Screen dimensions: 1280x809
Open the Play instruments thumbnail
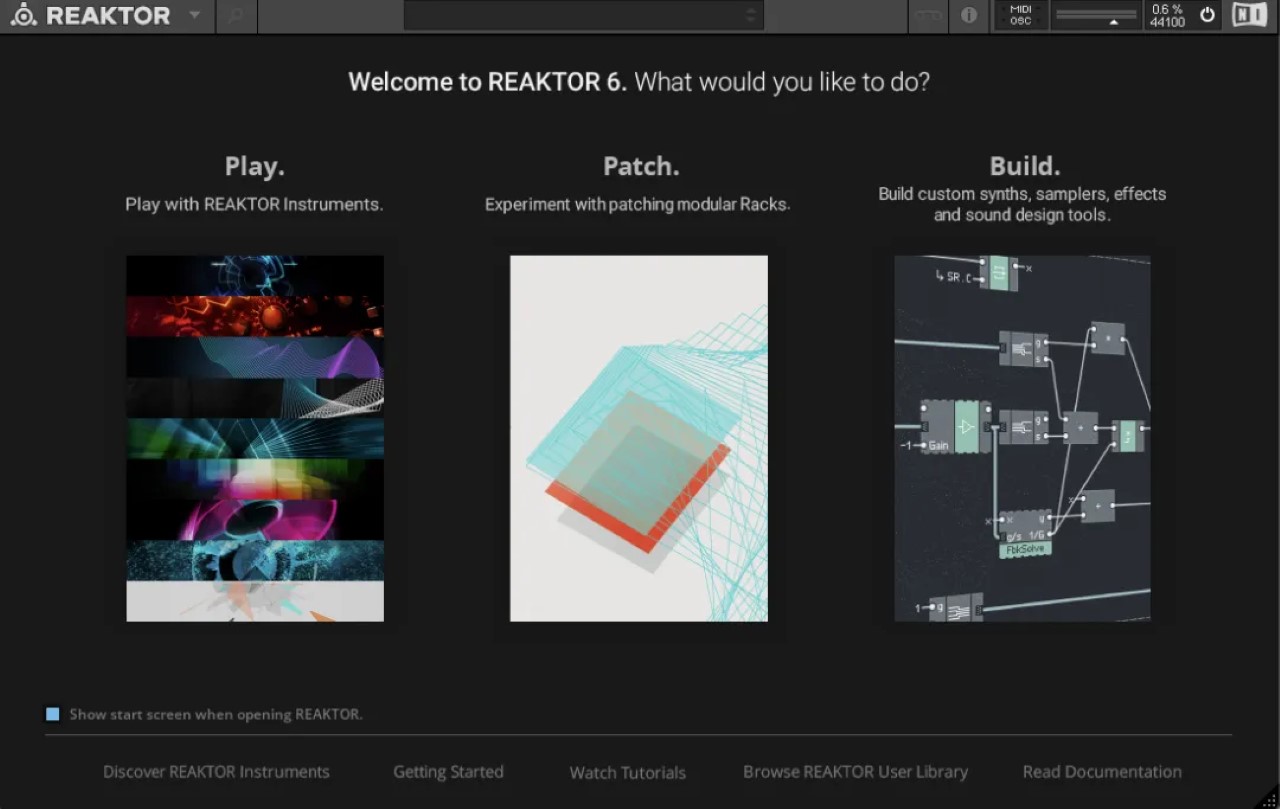[x=255, y=438]
